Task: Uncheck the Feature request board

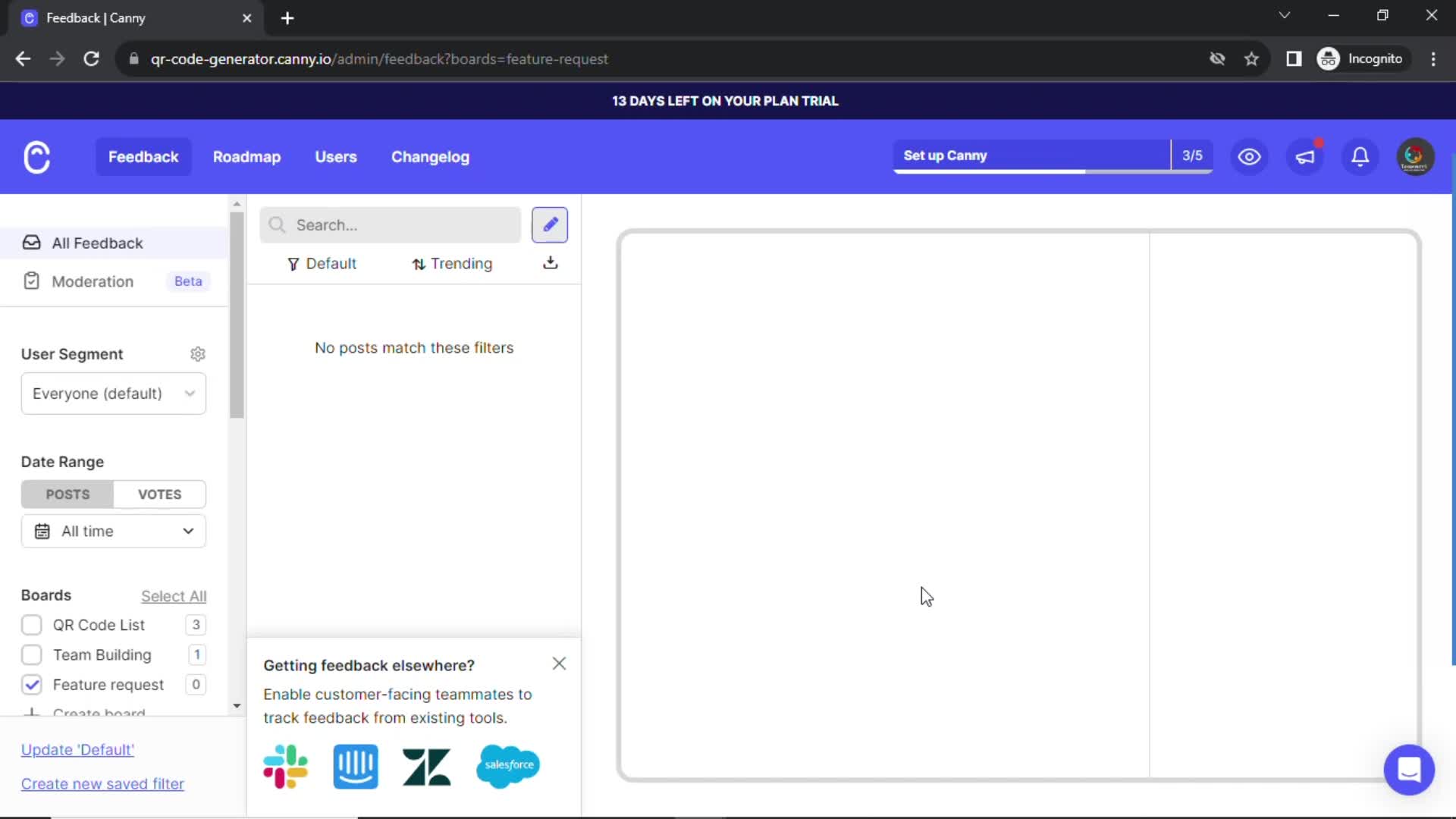Action: coord(32,684)
